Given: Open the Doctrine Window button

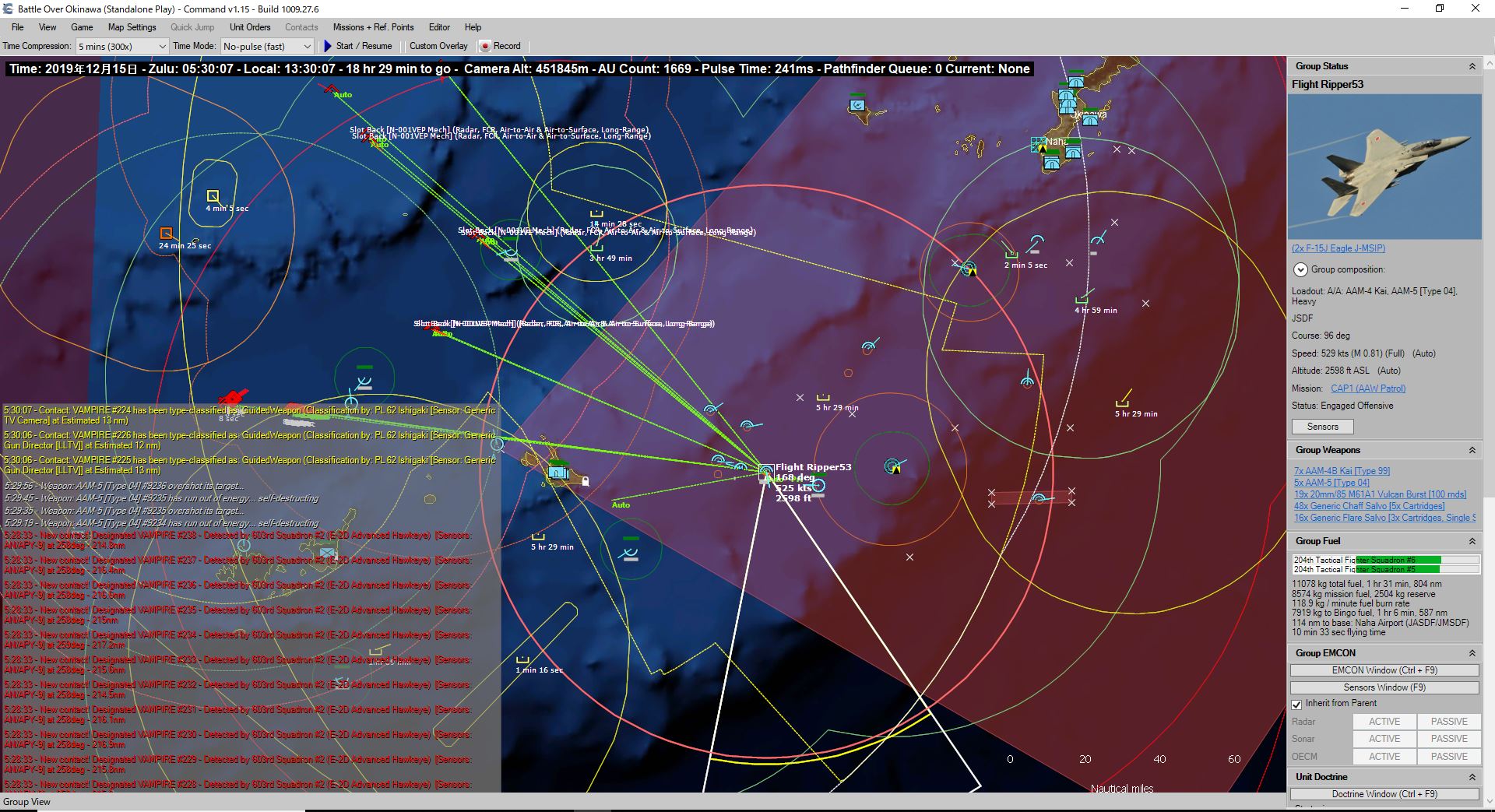Looking at the screenshot, I should (x=1384, y=794).
